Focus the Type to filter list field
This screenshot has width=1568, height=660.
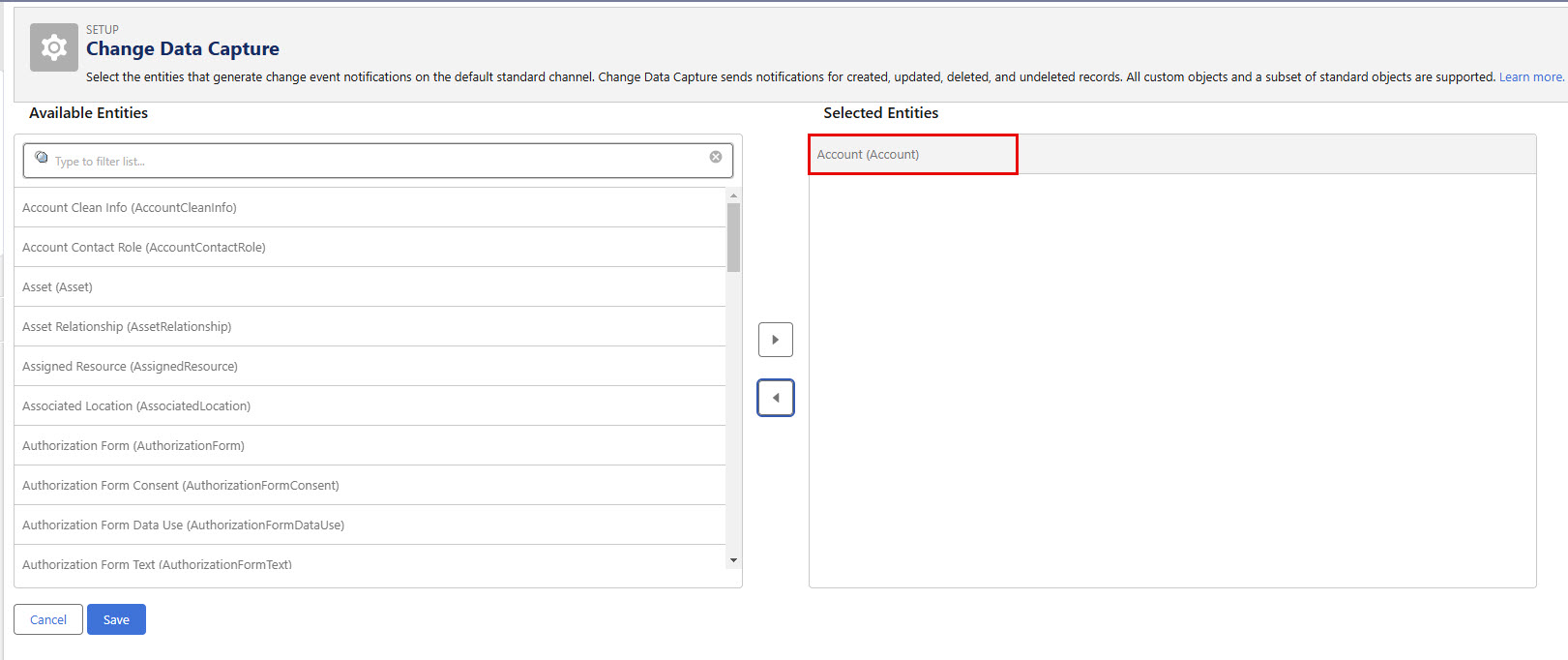pyautogui.click(x=378, y=161)
